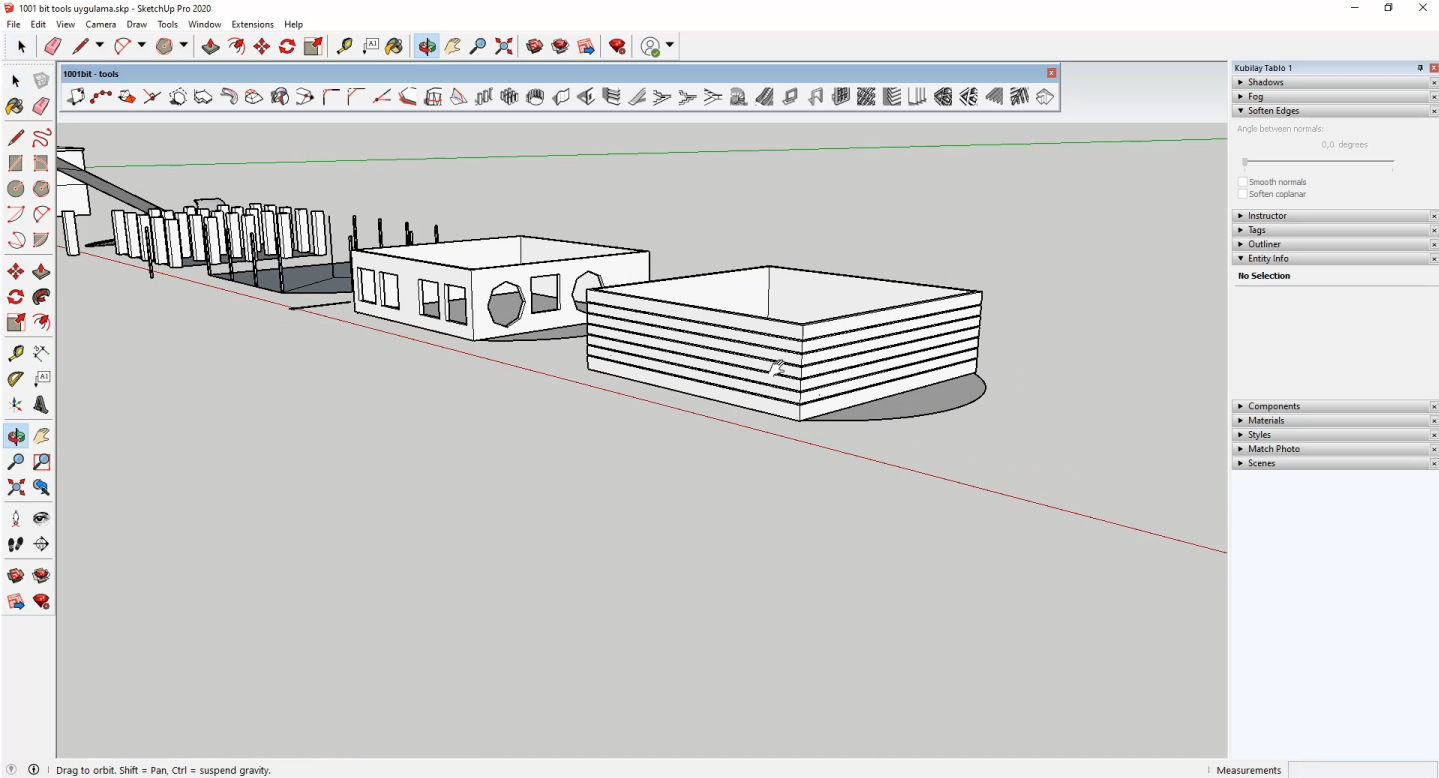Click the Zoom Extents icon in top toolbar
The width and height of the screenshot is (1439, 778).
(x=504, y=46)
